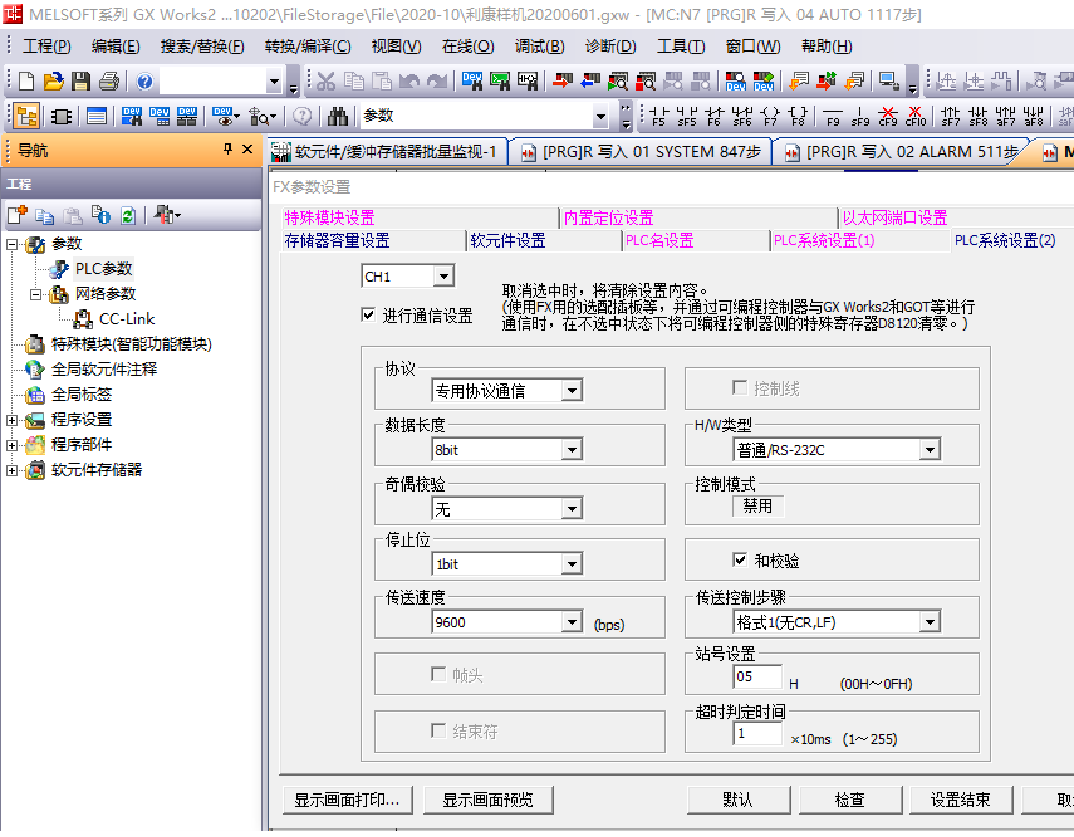Open the 传送速度 9600 baud dropdown
Viewport: 1074px width, 837px height.
pyautogui.click(x=572, y=622)
